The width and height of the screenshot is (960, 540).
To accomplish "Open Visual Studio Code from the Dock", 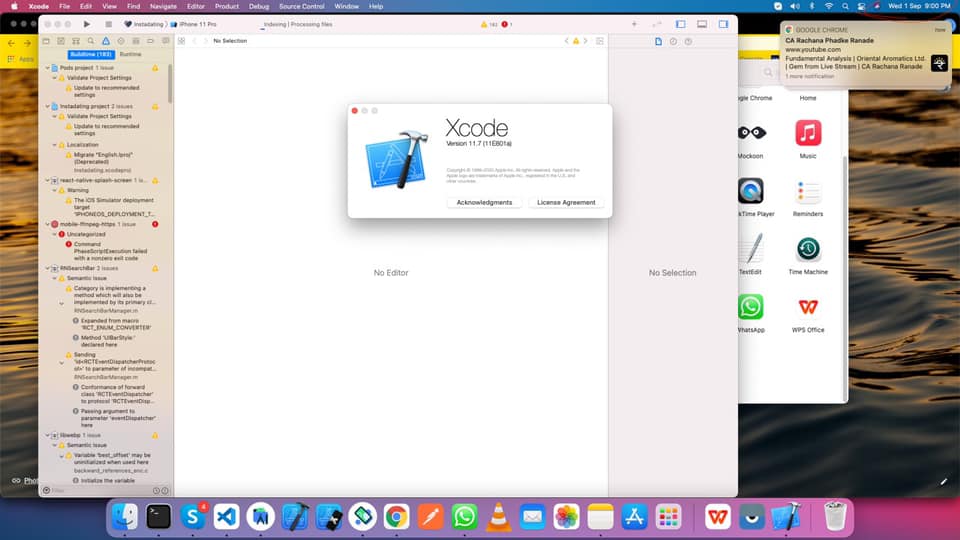I will tap(225, 516).
